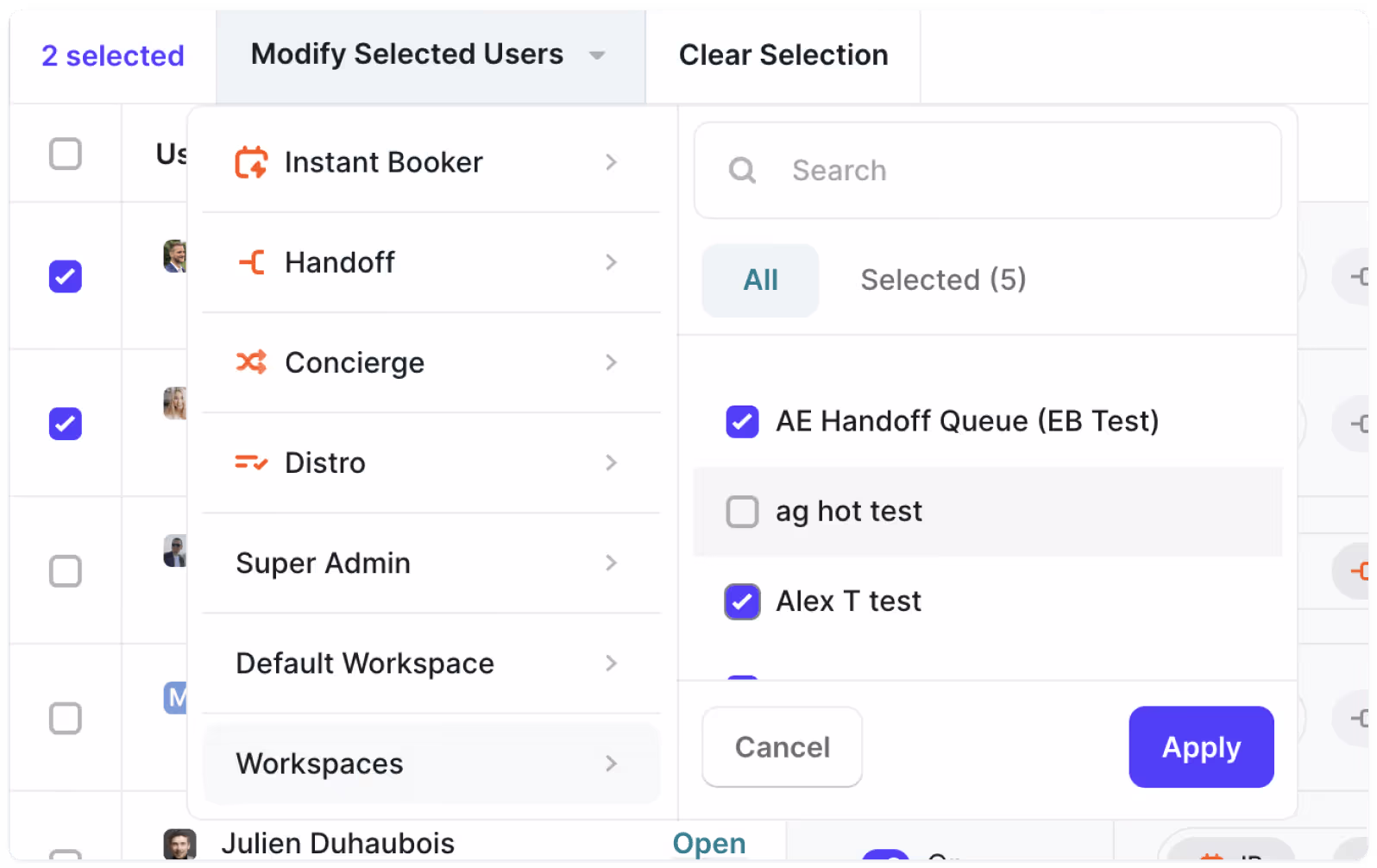Click the Instant Booker calendar icon
This screenshot has width=1377, height=868.
click(x=251, y=162)
